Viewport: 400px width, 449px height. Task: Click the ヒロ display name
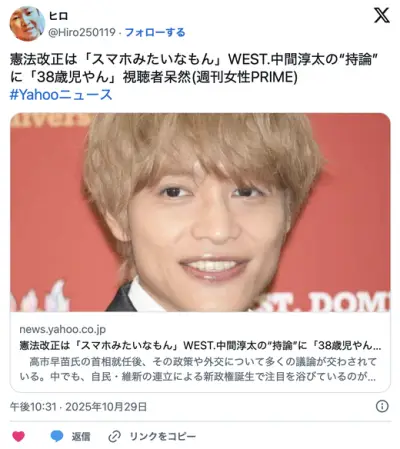click(x=59, y=16)
